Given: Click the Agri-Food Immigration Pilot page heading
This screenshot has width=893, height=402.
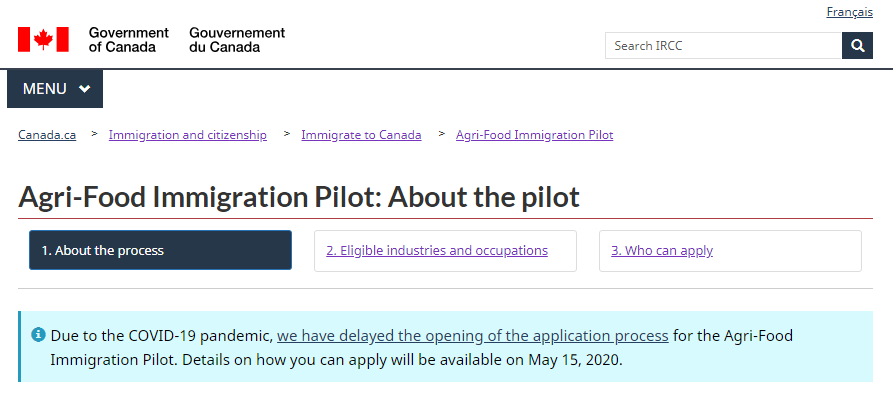Looking at the screenshot, I should click(x=299, y=197).
